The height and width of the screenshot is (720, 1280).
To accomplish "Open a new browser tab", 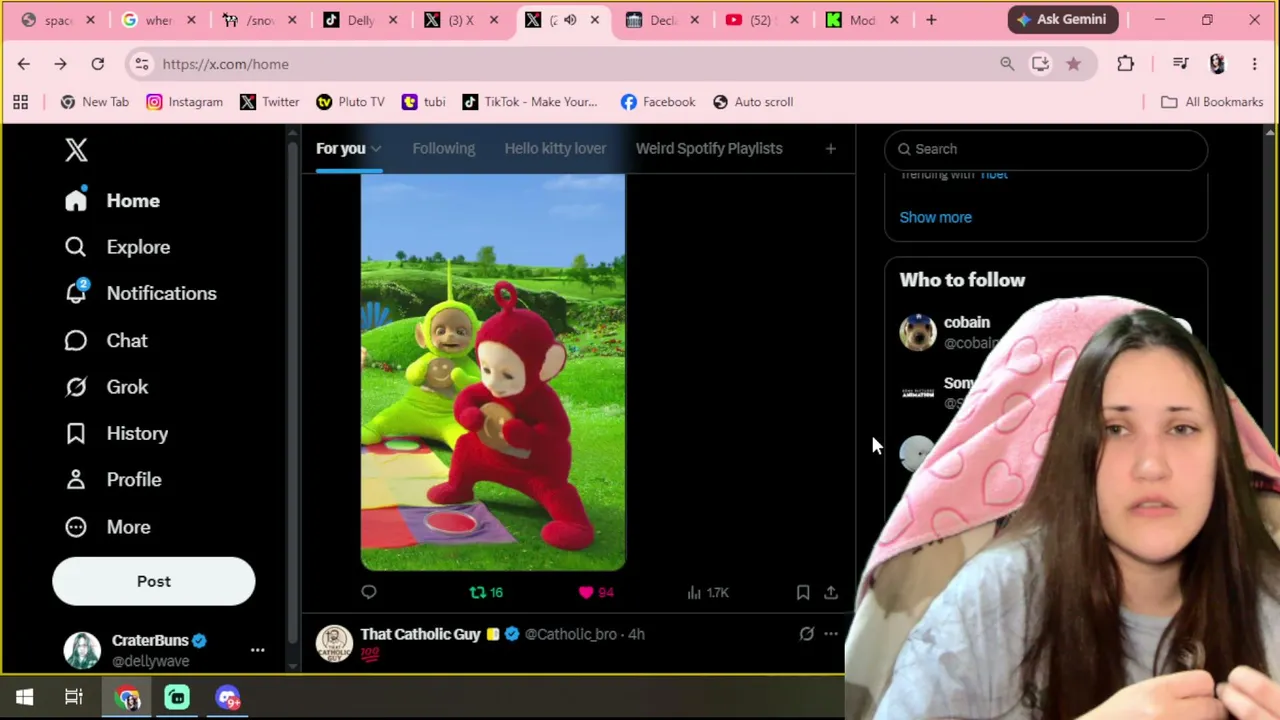I will 931,20.
